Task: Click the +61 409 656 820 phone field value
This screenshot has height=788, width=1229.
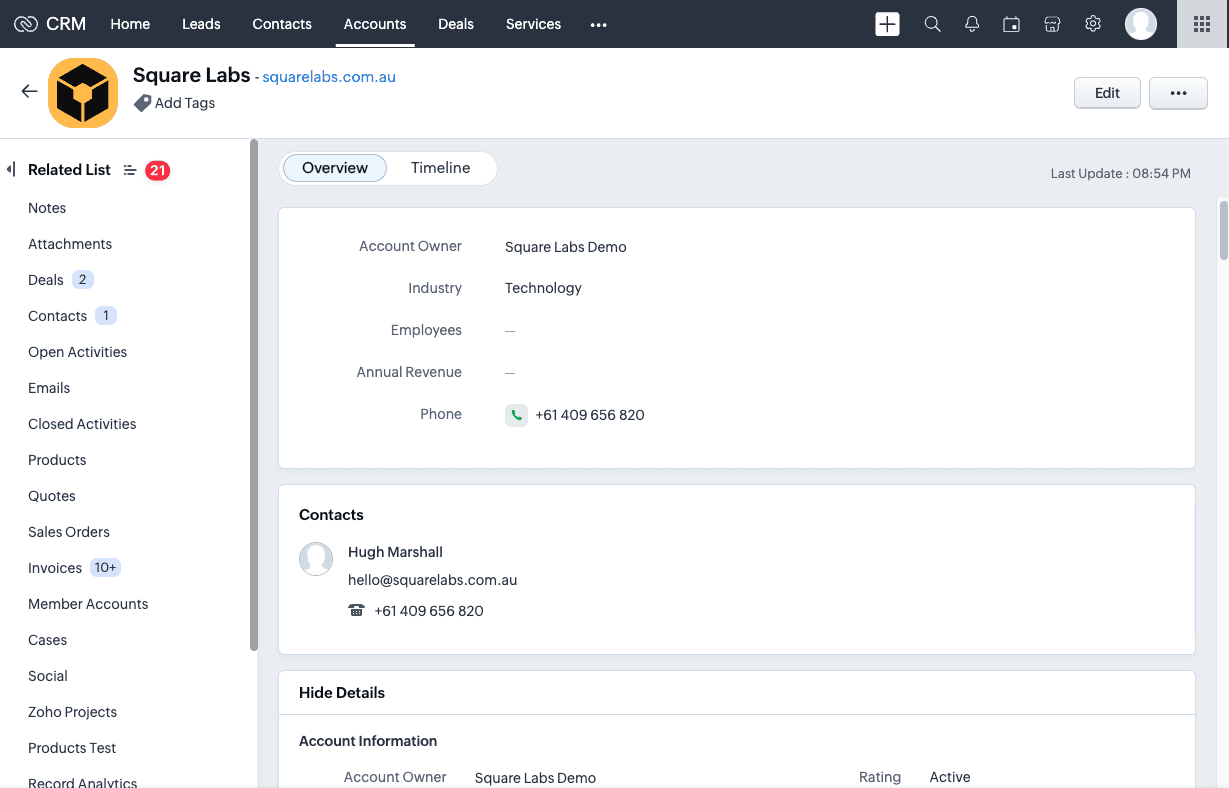Action: [590, 415]
